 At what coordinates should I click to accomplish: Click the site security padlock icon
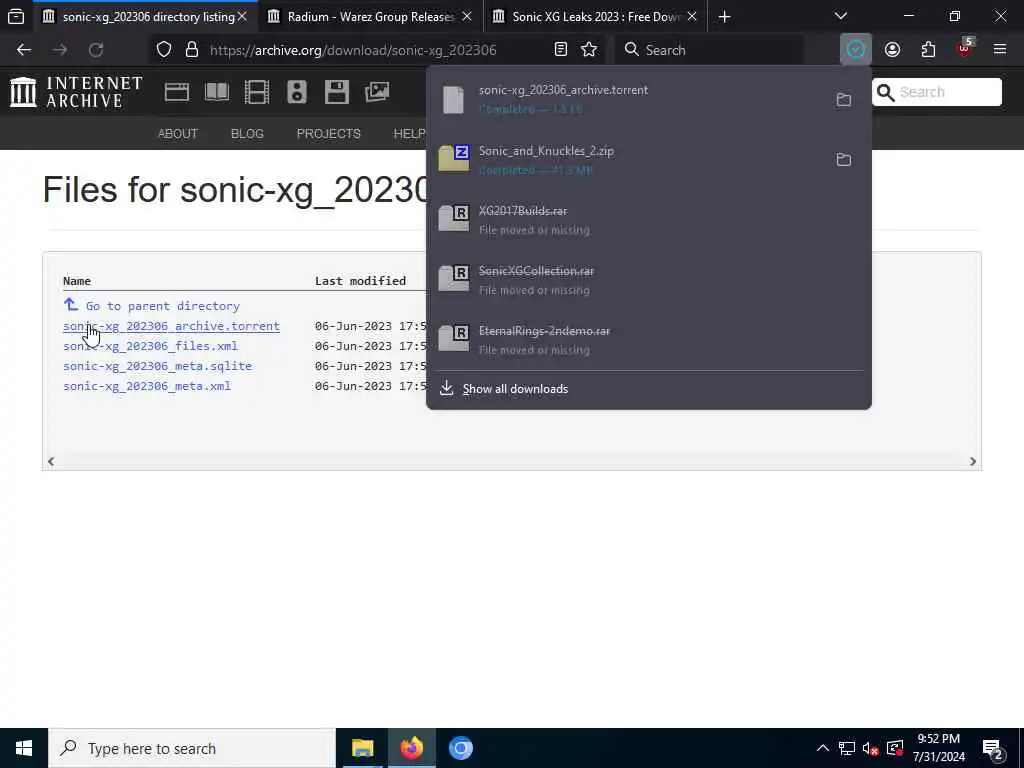pos(191,50)
